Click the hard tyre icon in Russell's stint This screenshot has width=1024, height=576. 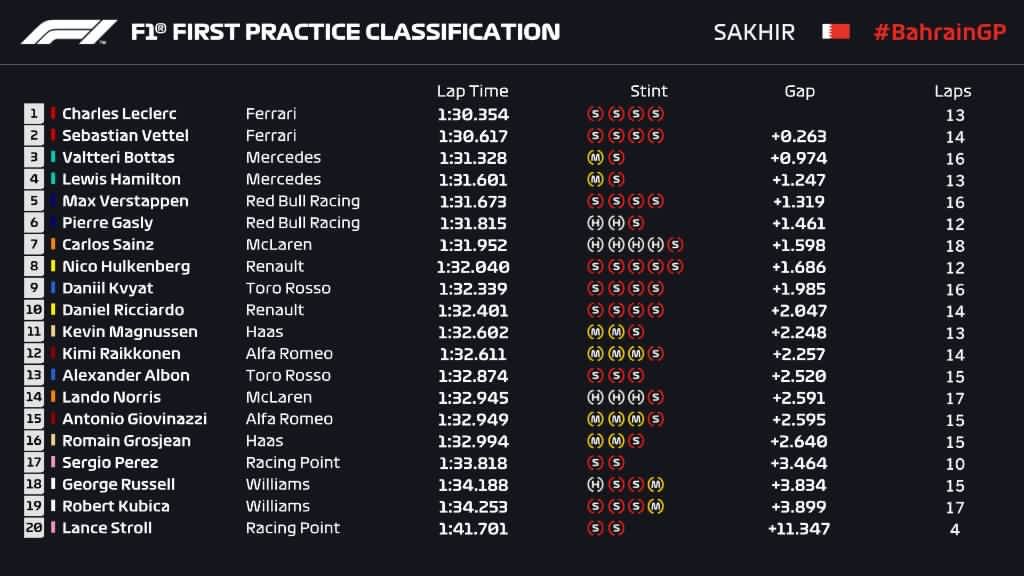[x=595, y=484]
